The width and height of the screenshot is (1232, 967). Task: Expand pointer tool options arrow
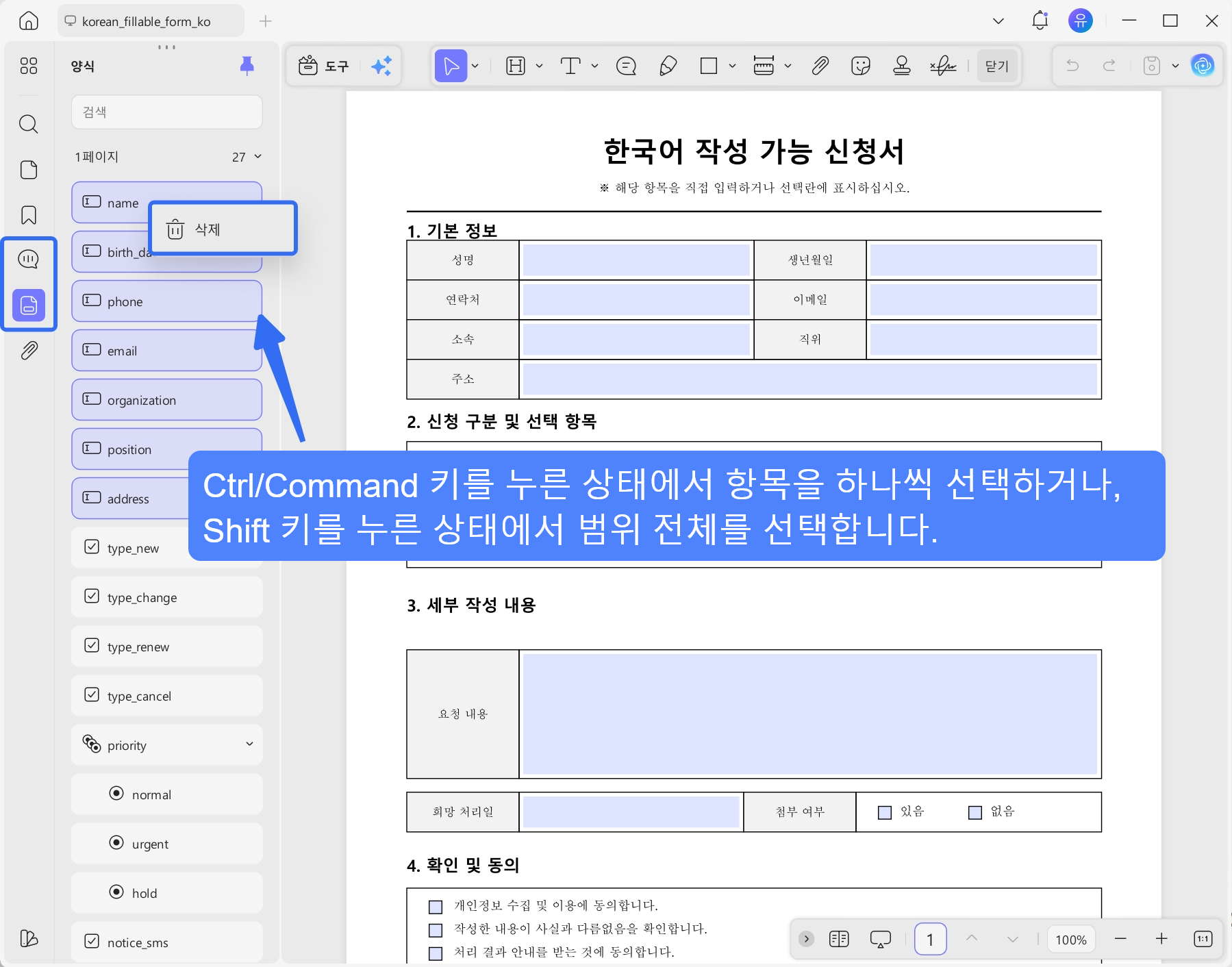[x=475, y=66]
